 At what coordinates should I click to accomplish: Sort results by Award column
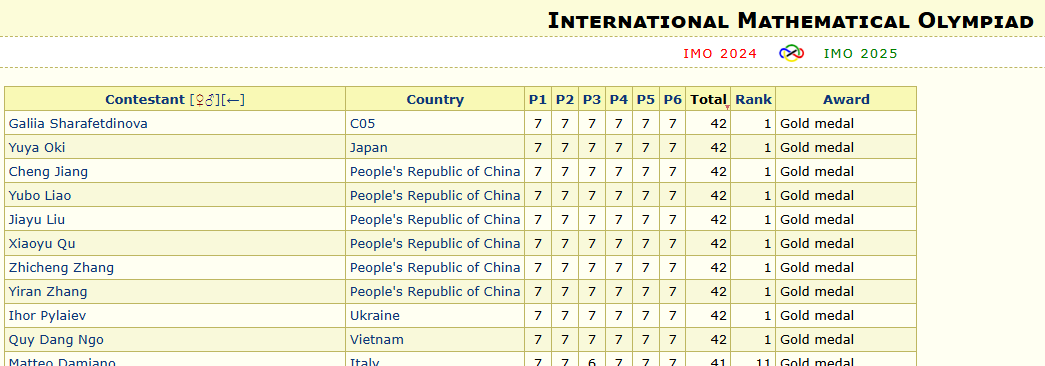[846, 100]
